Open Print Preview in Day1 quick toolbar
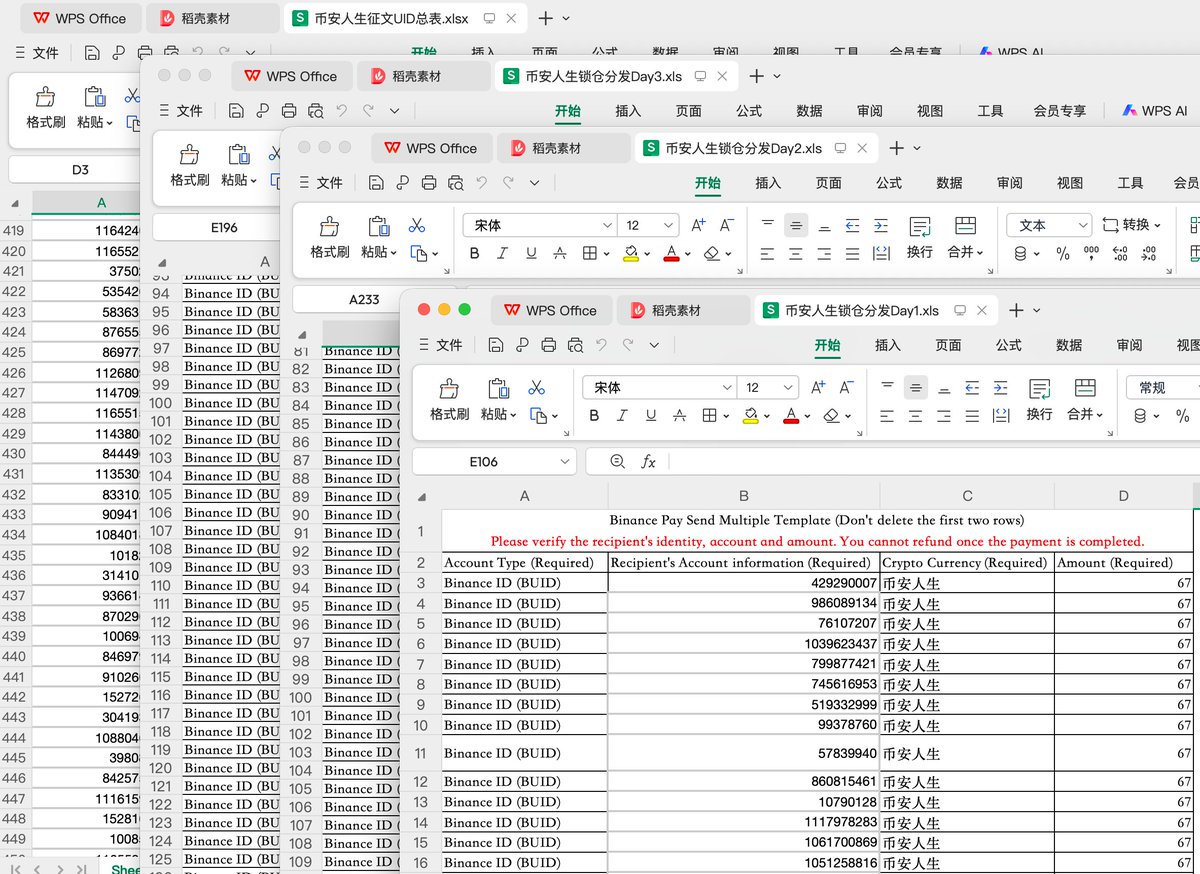 tap(575, 345)
